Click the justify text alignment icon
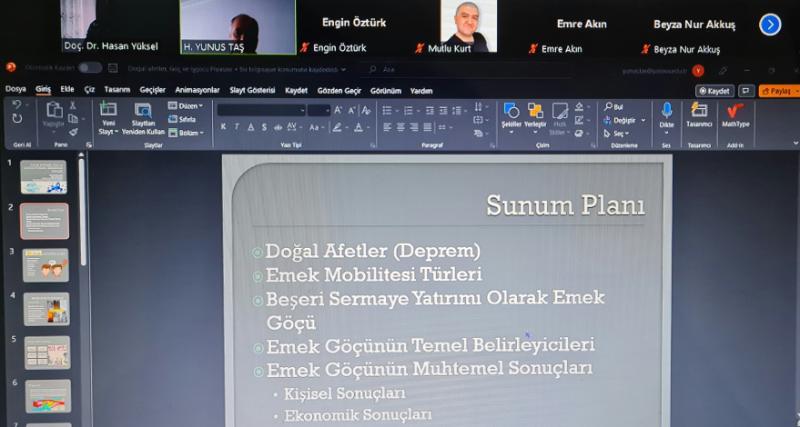The height and width of the screenshot is (427, 800). click(428, 128)
